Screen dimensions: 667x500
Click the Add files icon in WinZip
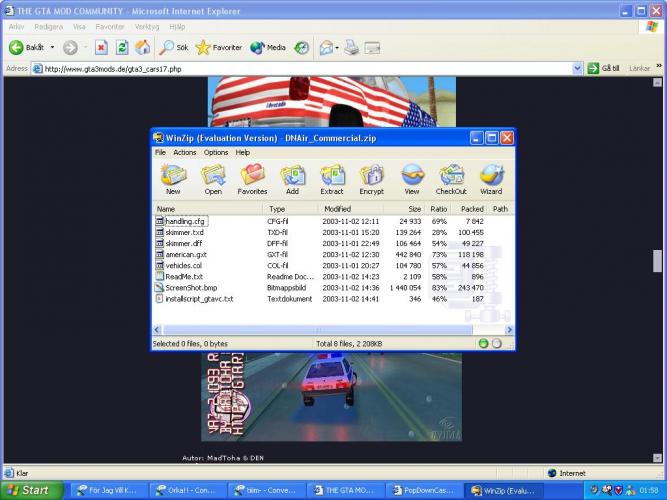coord(292,178)
